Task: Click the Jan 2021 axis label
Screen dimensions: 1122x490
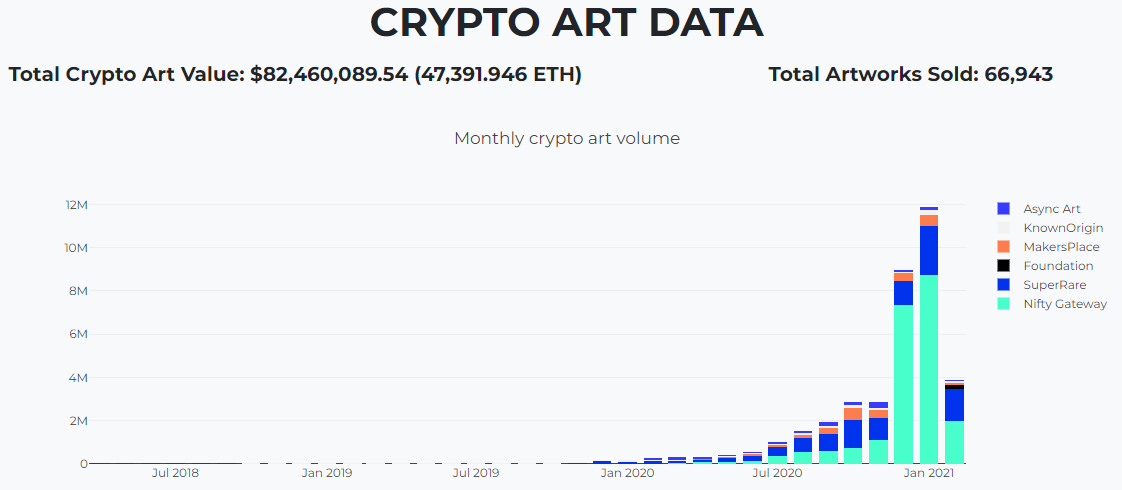Action: click(929, 473)
